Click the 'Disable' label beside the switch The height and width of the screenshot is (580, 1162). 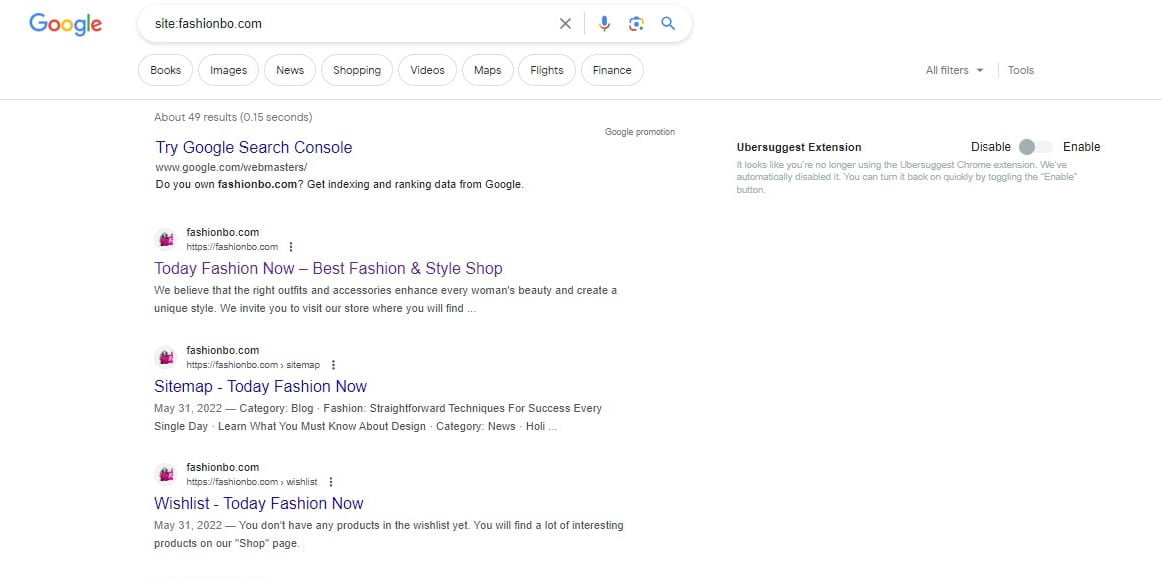[991, 147]
